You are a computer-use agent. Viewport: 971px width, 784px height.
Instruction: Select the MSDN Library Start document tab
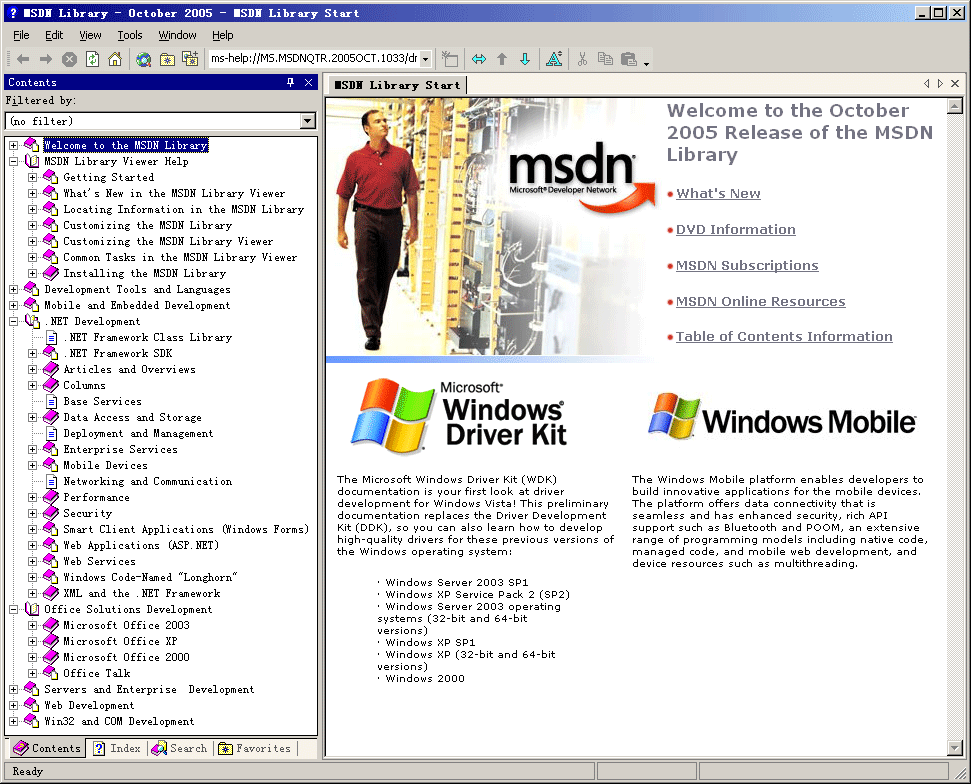click(397, 85)
